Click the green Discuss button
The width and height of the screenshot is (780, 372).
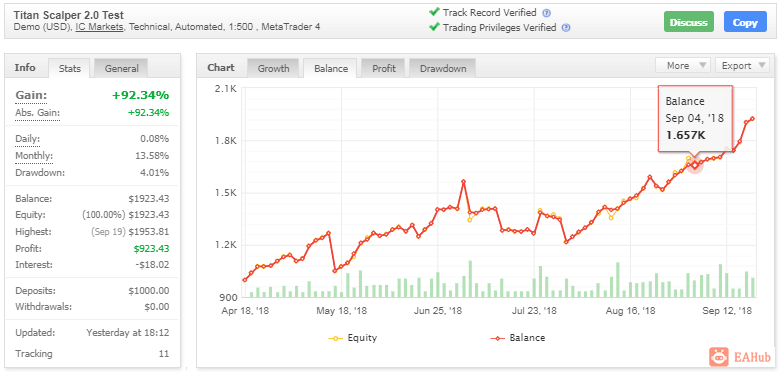point(688,22)
